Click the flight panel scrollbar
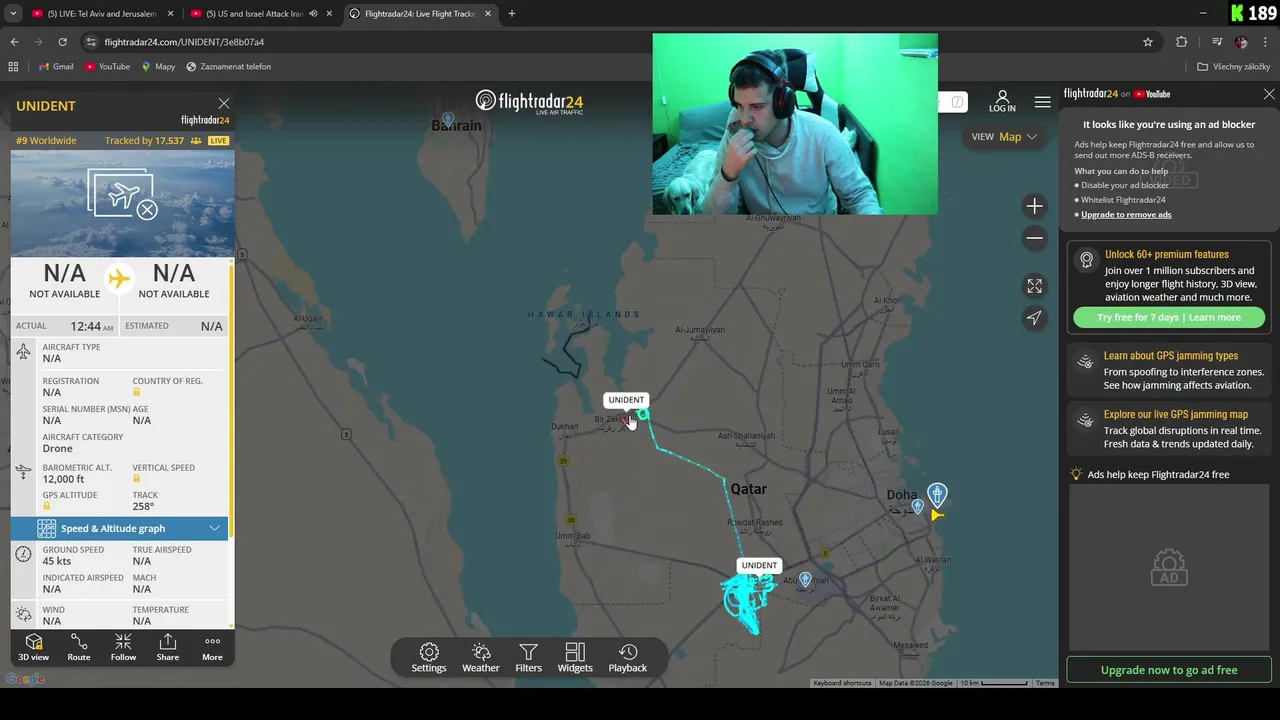1280x720 pixels. tap(232, 400)
